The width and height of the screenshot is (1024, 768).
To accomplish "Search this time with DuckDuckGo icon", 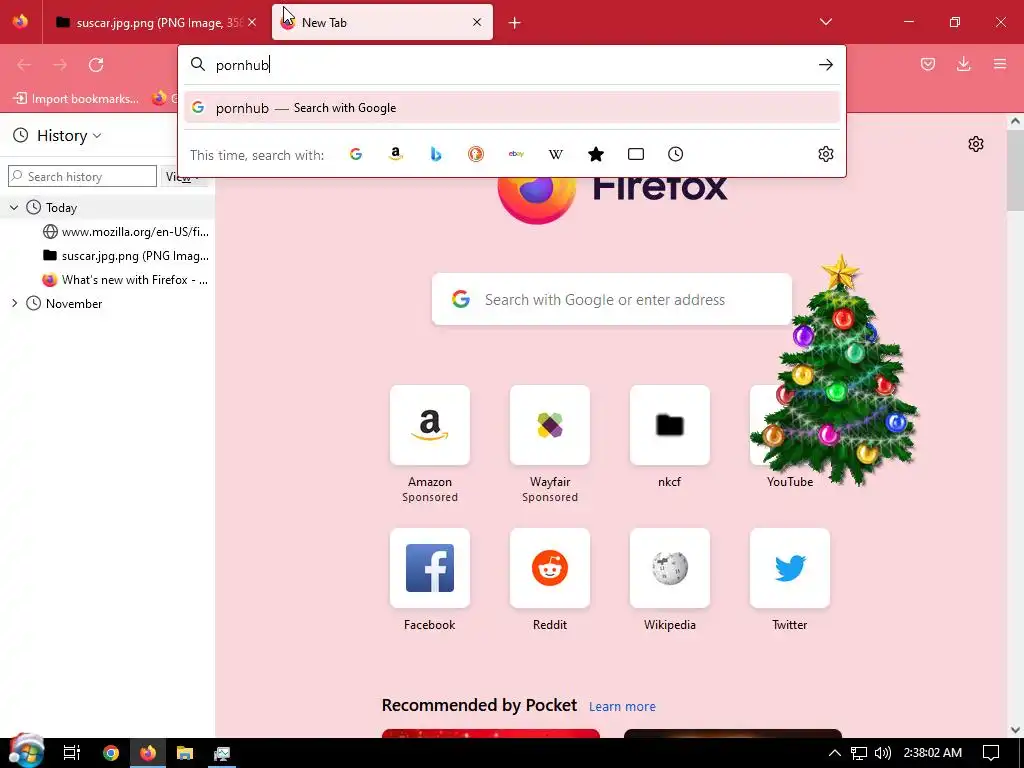I will pos(476,154).
